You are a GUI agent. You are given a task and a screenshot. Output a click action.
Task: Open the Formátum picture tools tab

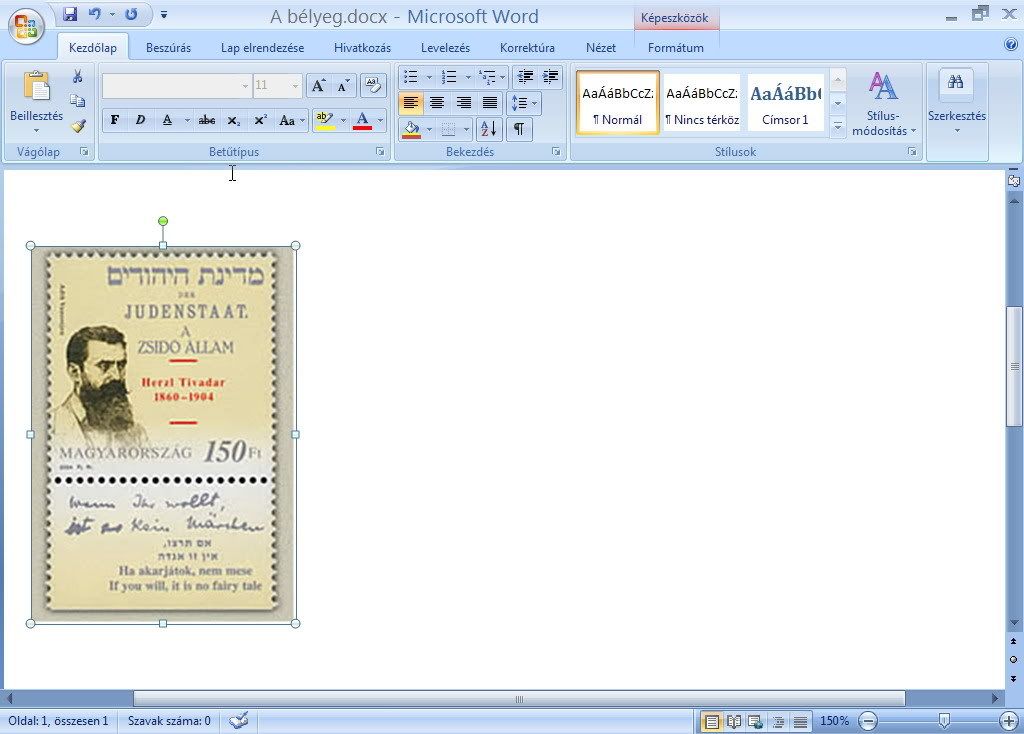click(x=676, y=48)
